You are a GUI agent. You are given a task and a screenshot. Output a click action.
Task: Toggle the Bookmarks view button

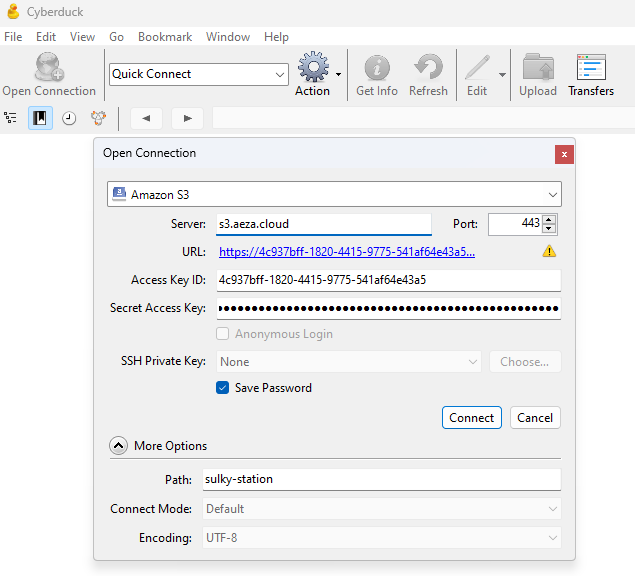pyautogui.click(x=40, y=118)
